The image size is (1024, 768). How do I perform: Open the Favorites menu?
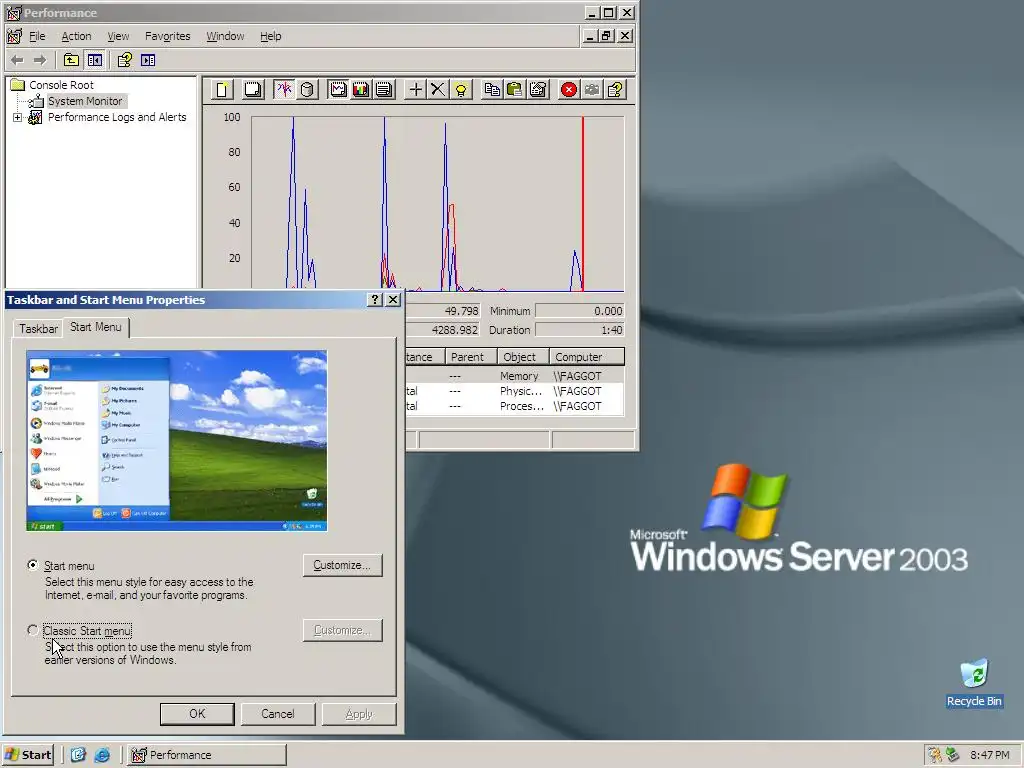click(x=168, y=36)
